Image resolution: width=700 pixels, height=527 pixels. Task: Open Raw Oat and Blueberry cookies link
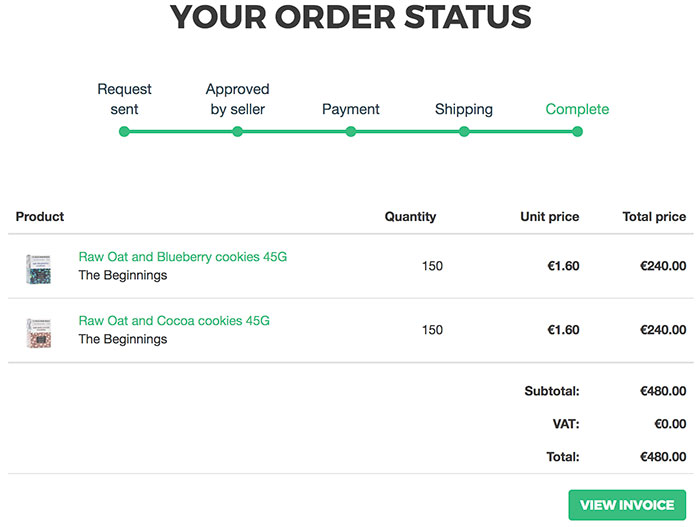[x=182, y=257]
